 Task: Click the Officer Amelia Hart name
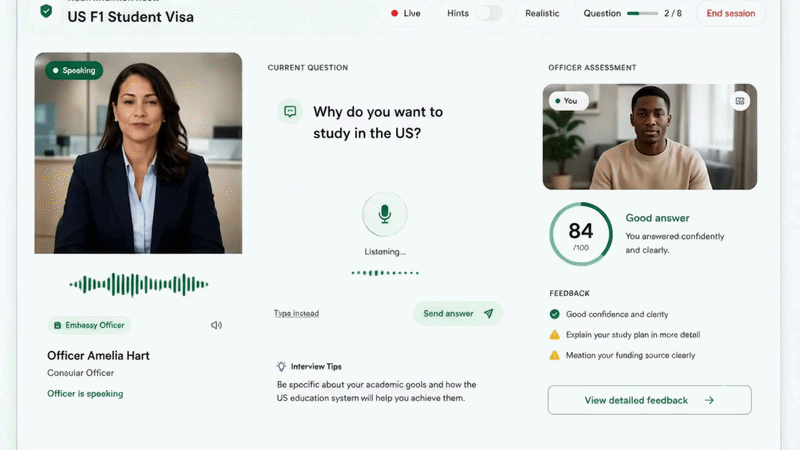(98, 356)
